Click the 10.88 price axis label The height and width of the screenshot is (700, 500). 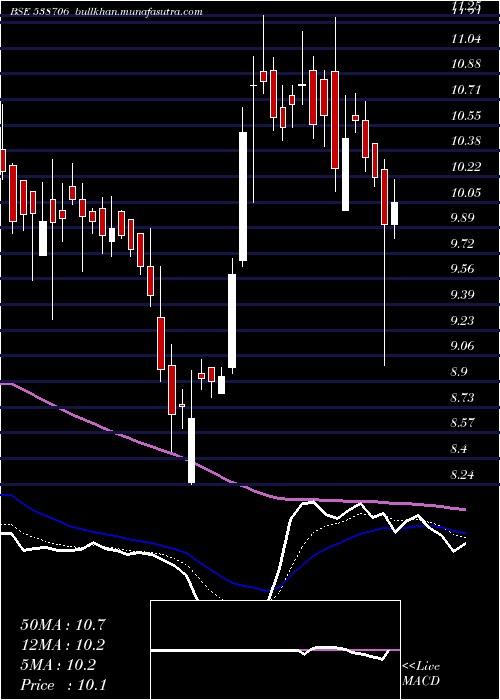pyautogui.click(x=466, y=65)
